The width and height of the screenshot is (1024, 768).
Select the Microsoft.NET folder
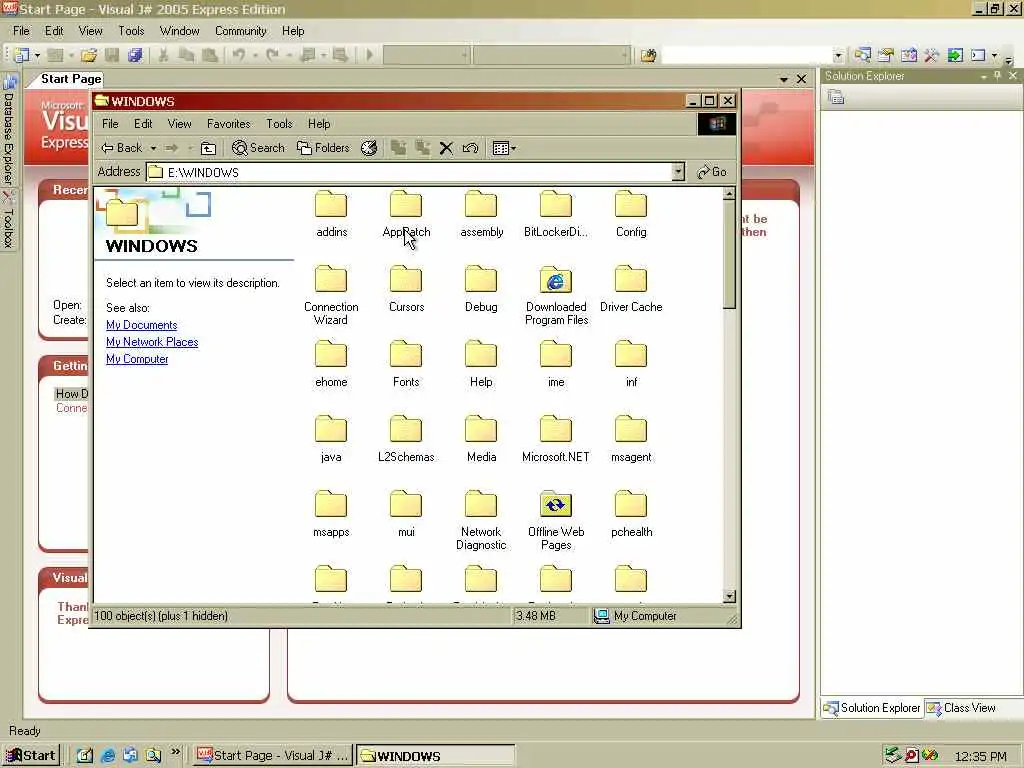click(556, 439)
